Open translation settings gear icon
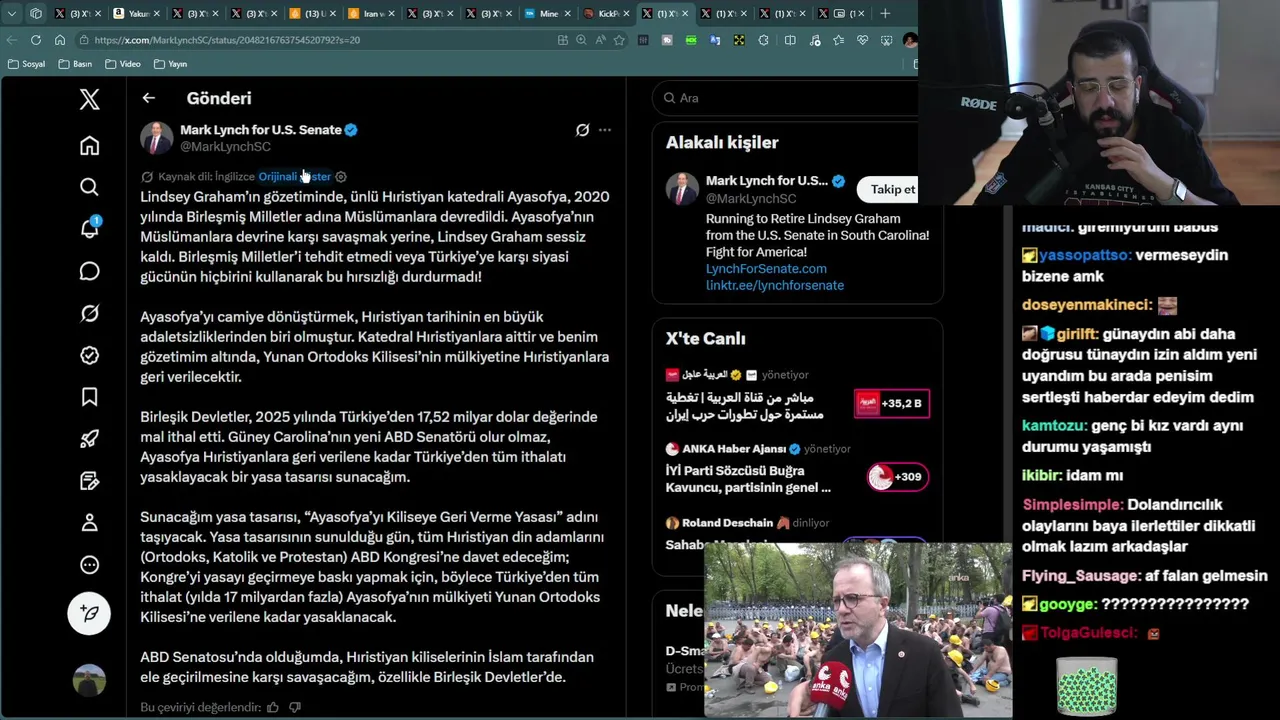 pyautogui.click(x=341, y=177)
